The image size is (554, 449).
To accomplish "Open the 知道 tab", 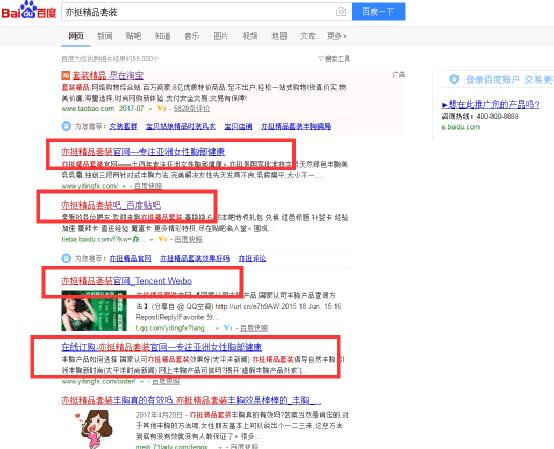I will point(163,36).
